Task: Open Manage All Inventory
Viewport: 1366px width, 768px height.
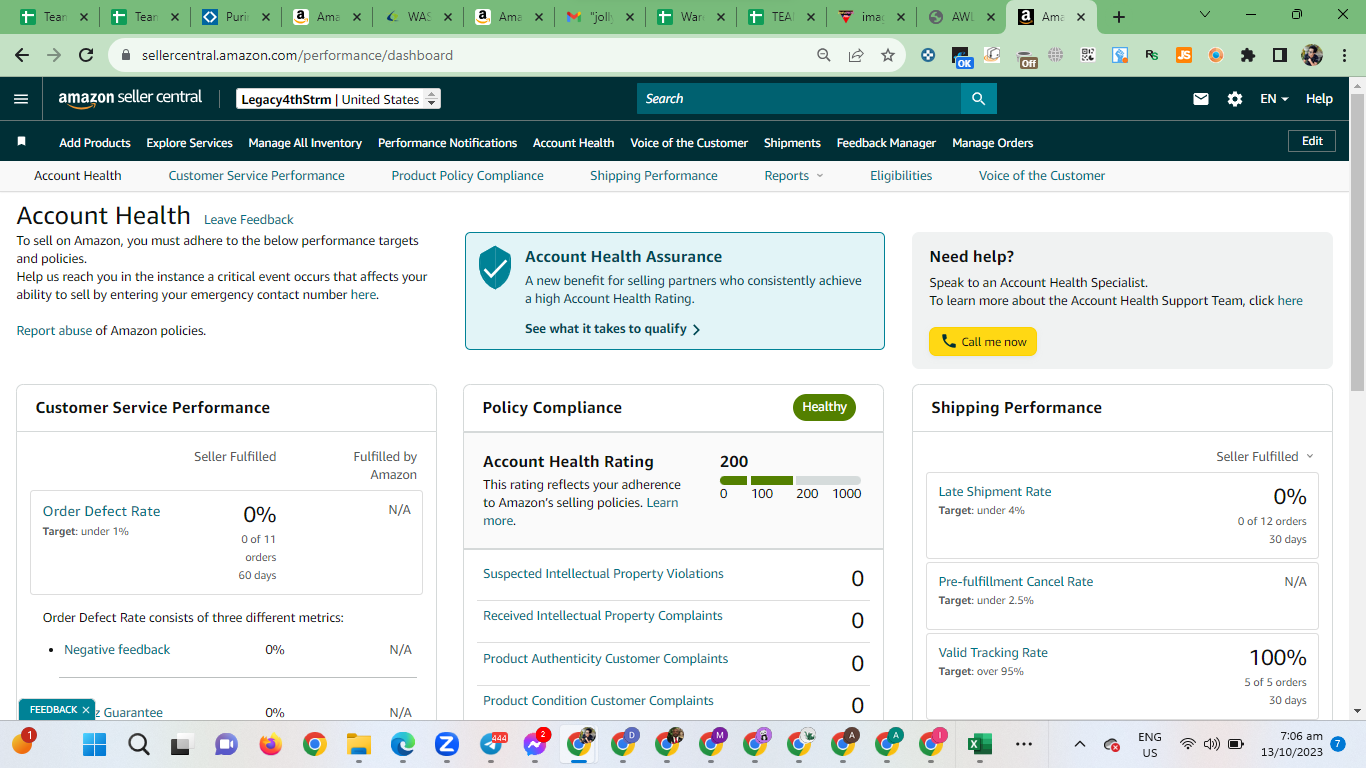Action: (305, 143)
